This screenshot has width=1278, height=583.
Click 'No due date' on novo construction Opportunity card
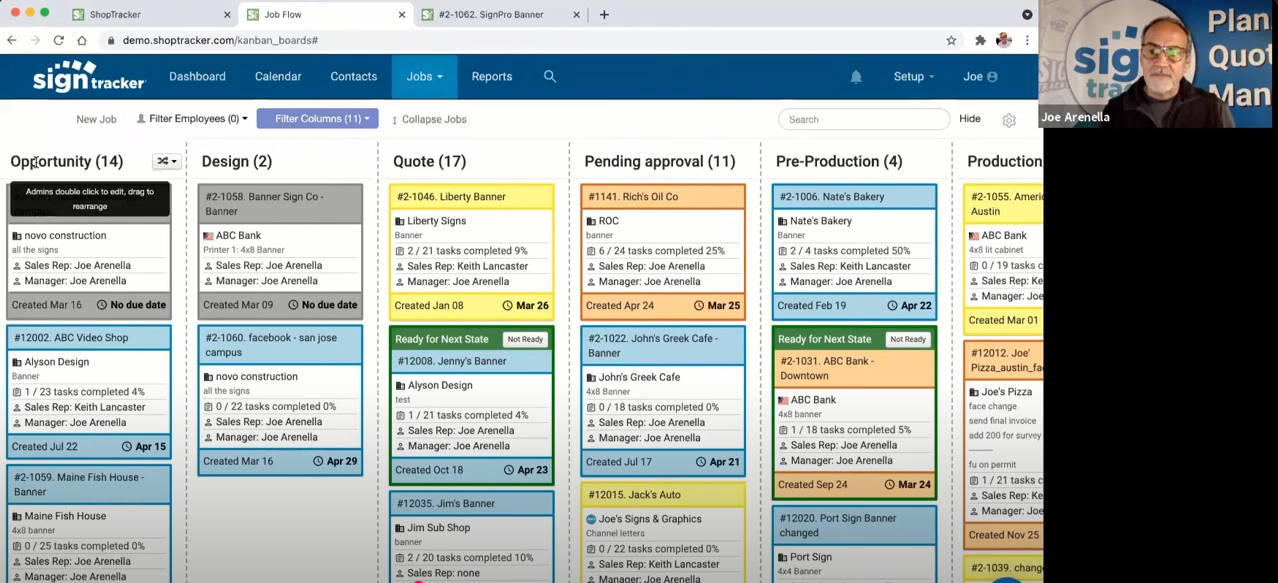[138, 305]
